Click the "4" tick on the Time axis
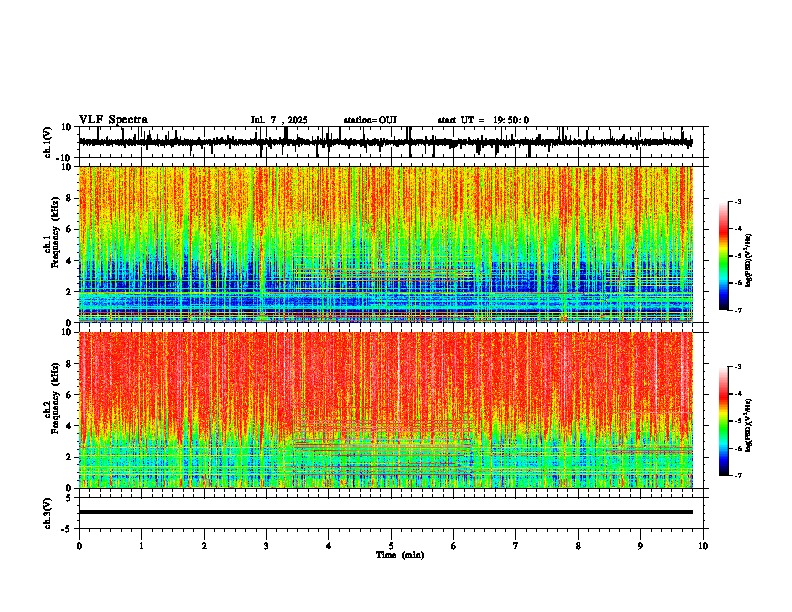 [x=329, y=546]
